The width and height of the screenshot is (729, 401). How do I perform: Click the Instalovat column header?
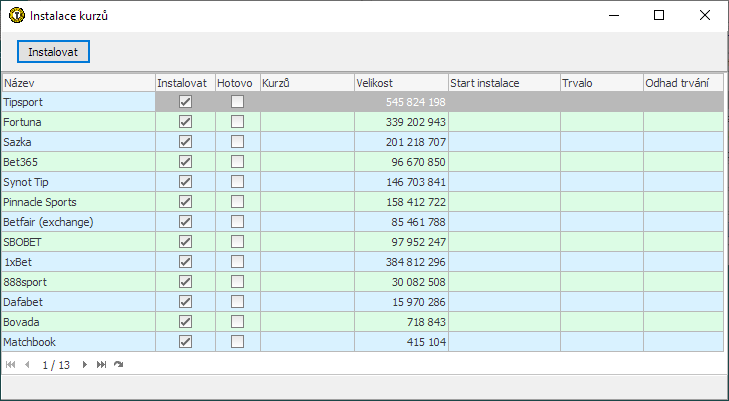click(186, 83)
